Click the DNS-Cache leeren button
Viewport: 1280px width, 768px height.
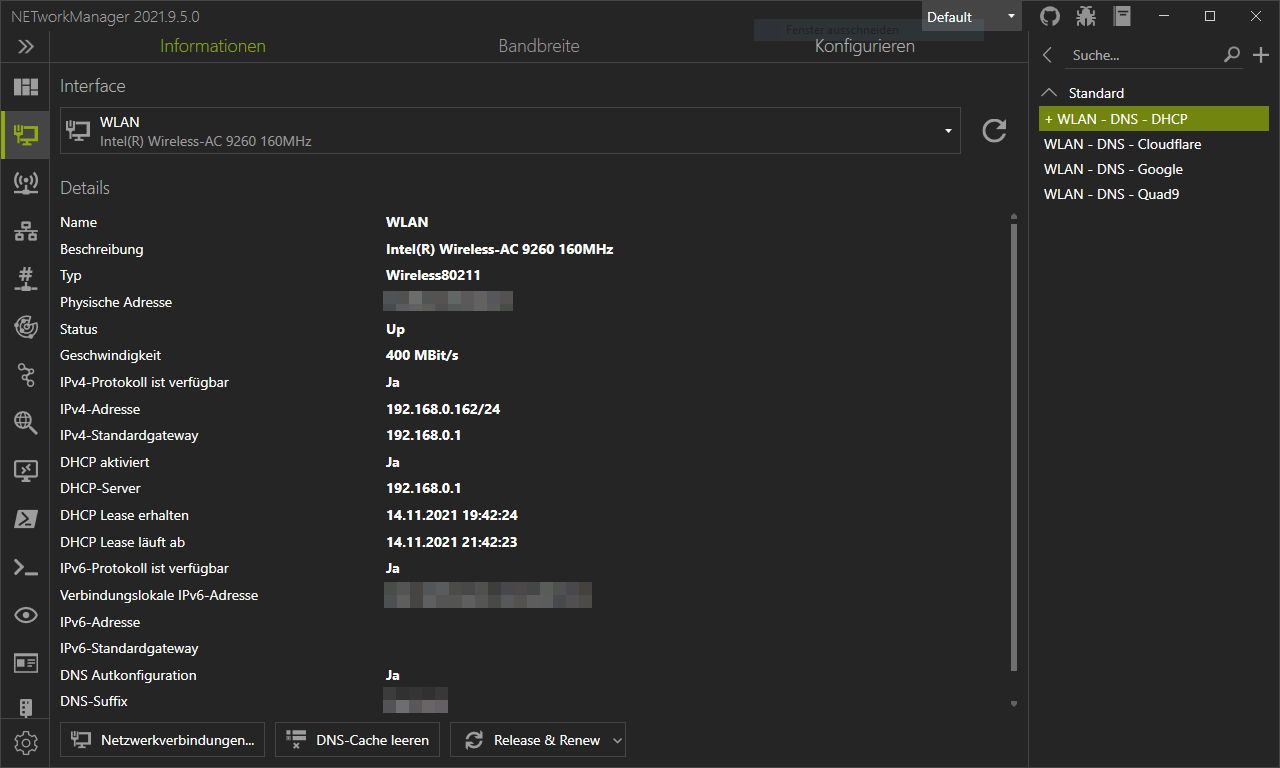tap(357, 740)
